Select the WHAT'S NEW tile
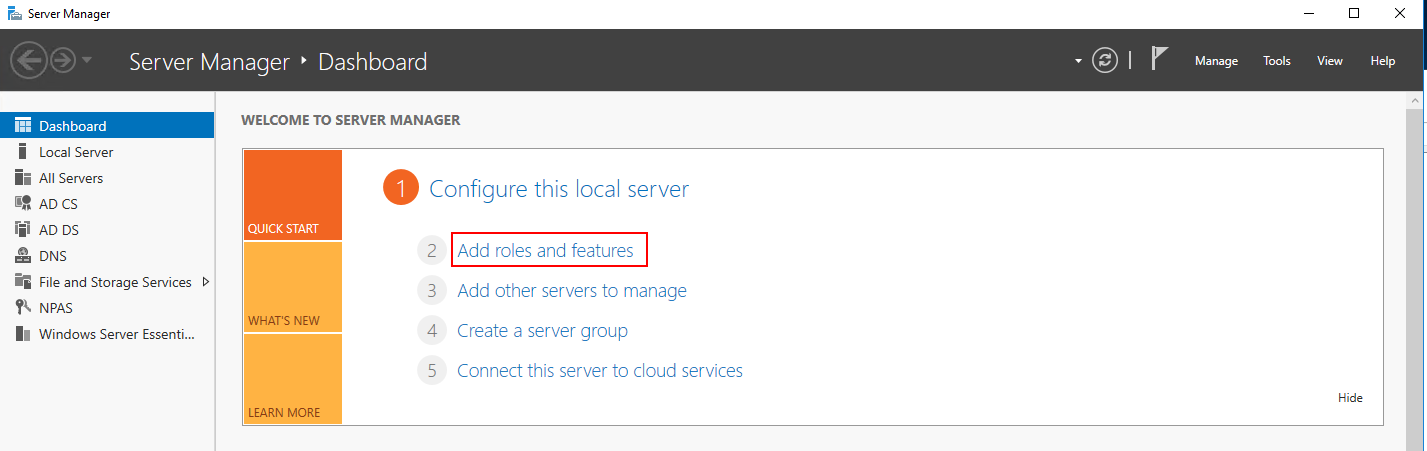This screenshot has width=1427, height=451. click(292, 287)
